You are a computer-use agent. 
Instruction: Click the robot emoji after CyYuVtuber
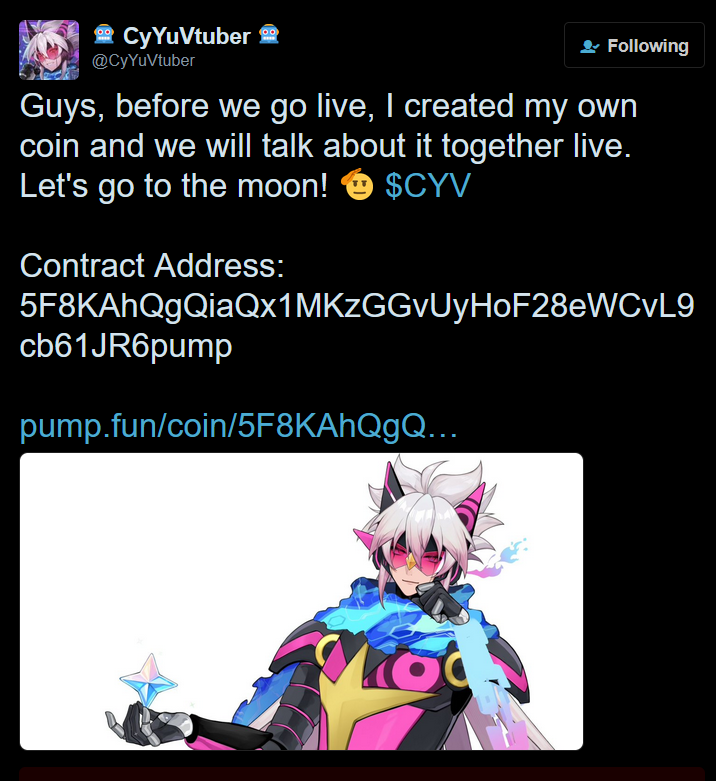coord(269,35)
